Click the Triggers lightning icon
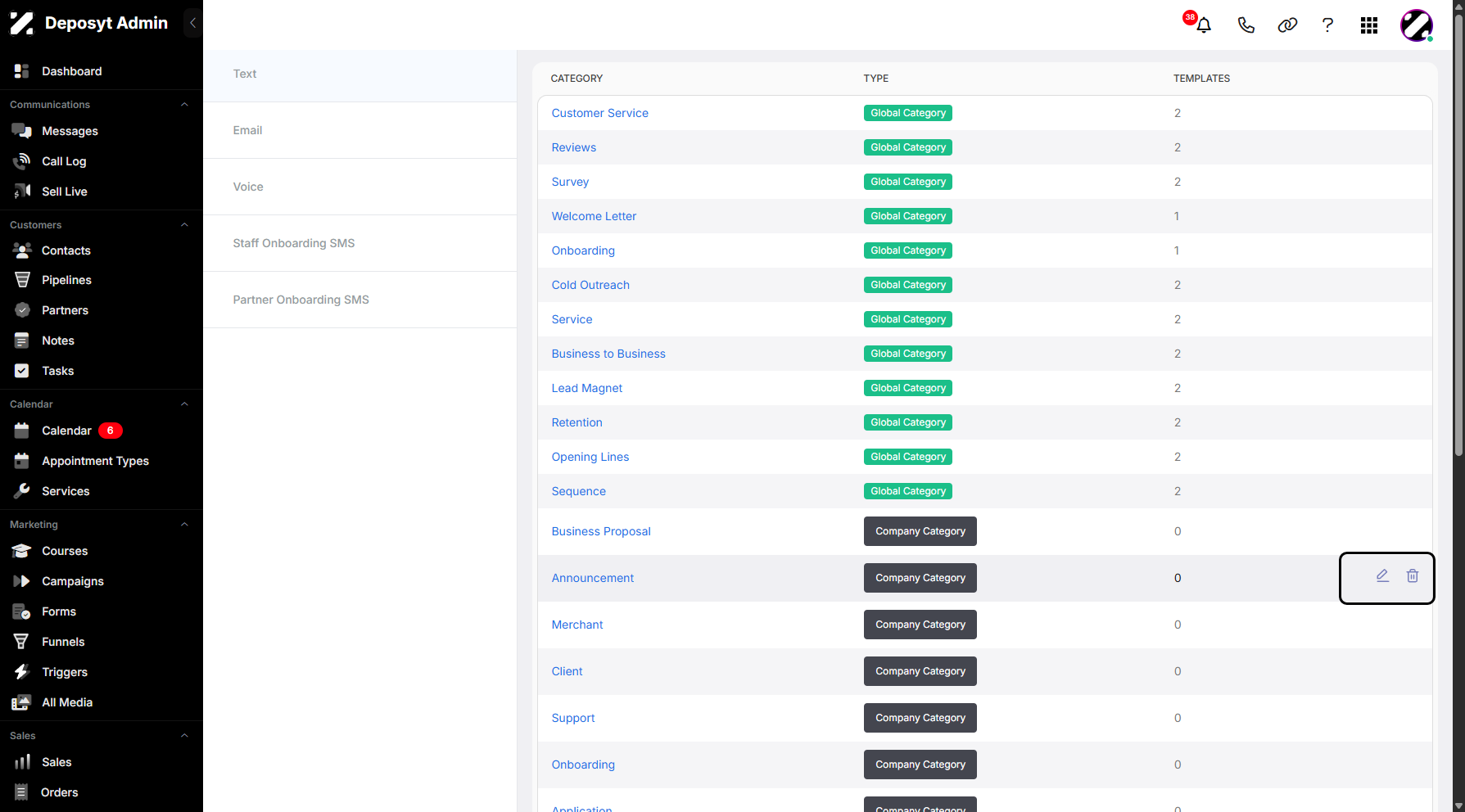 pyautogui.click(x=22, y=672)
